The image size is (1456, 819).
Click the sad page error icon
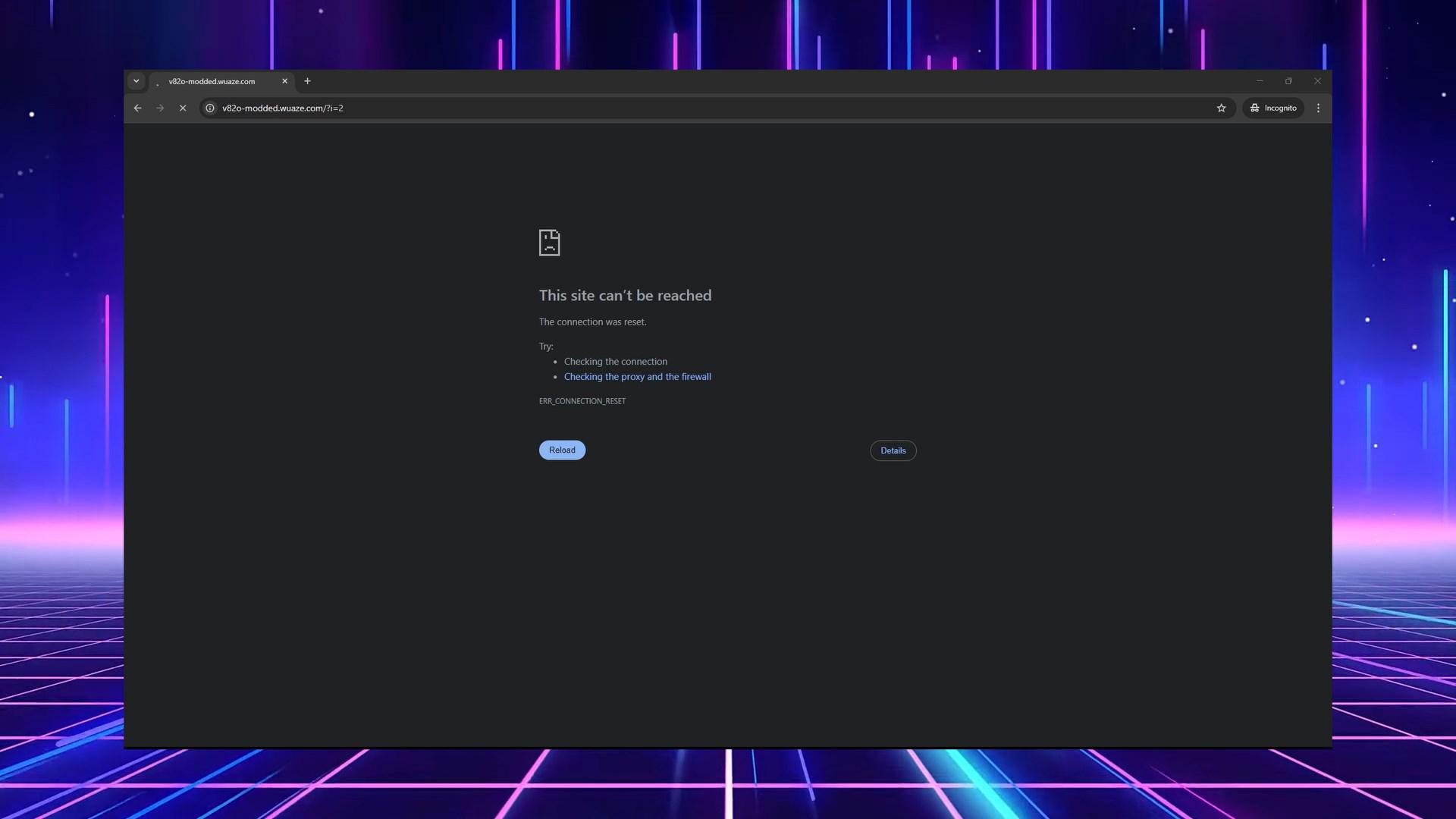point(549,243)
